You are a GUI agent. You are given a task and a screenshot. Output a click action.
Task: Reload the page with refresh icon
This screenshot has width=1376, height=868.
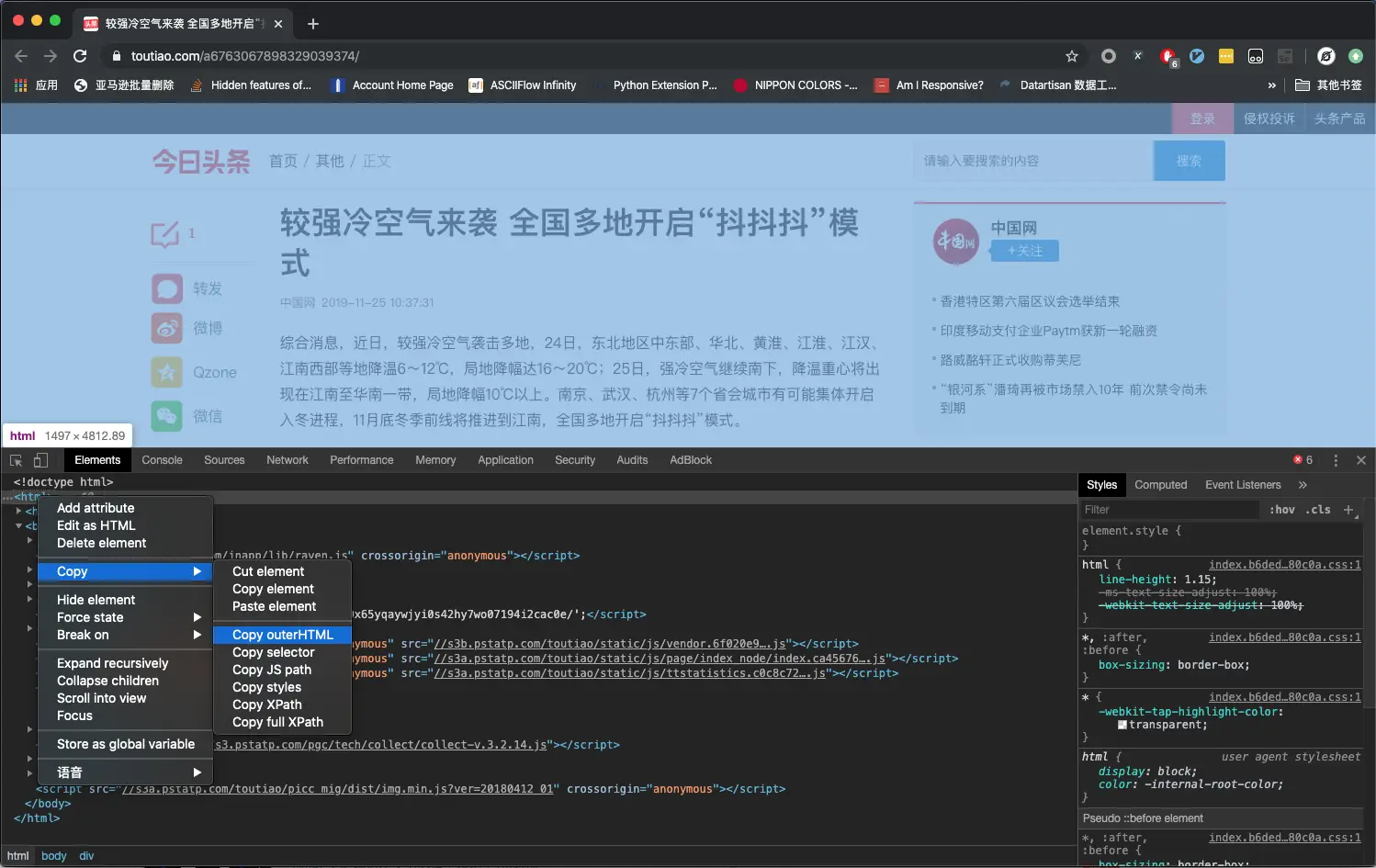pos(80,56)
